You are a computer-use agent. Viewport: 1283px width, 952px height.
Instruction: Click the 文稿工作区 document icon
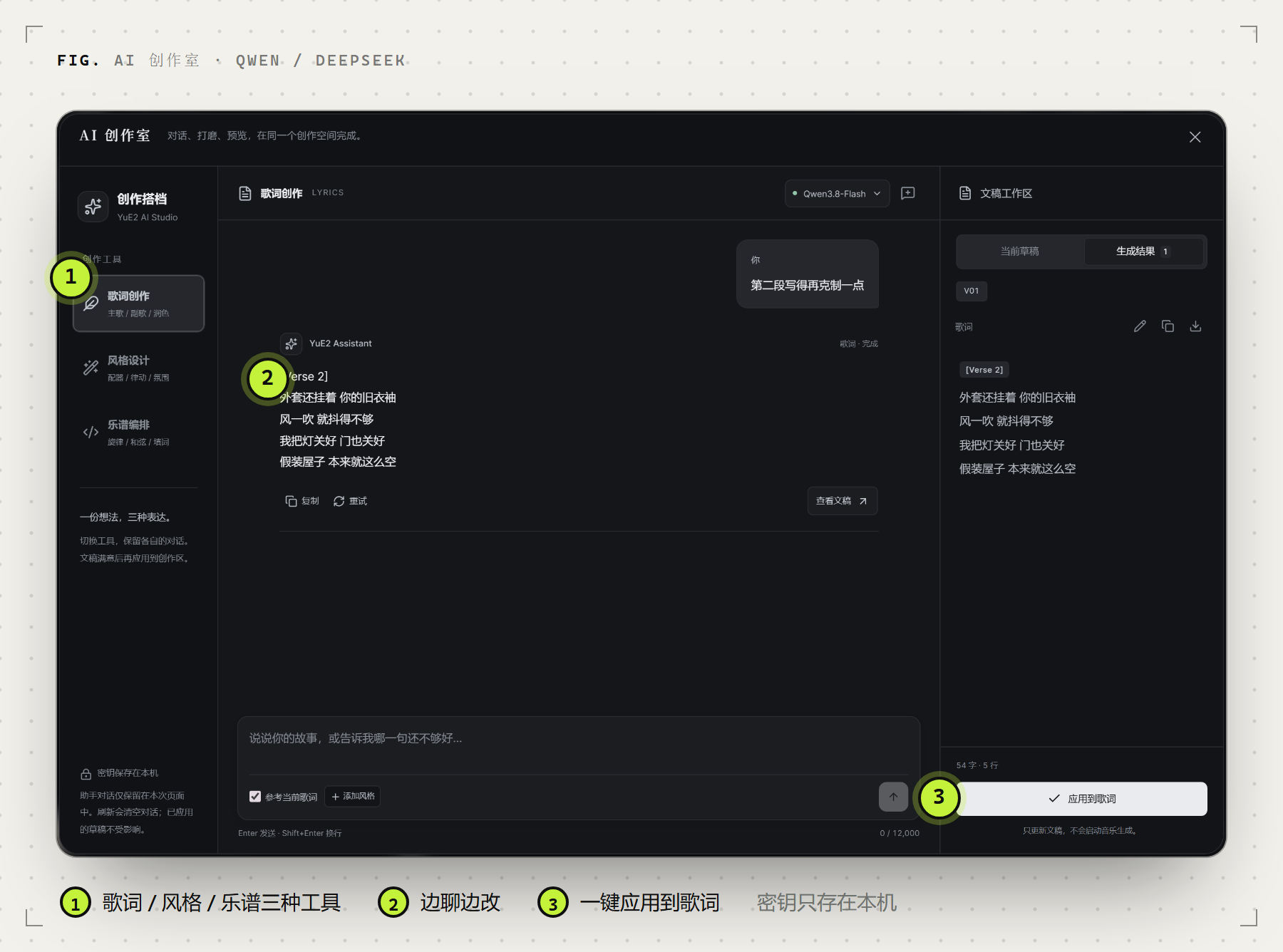click(965, 193)
